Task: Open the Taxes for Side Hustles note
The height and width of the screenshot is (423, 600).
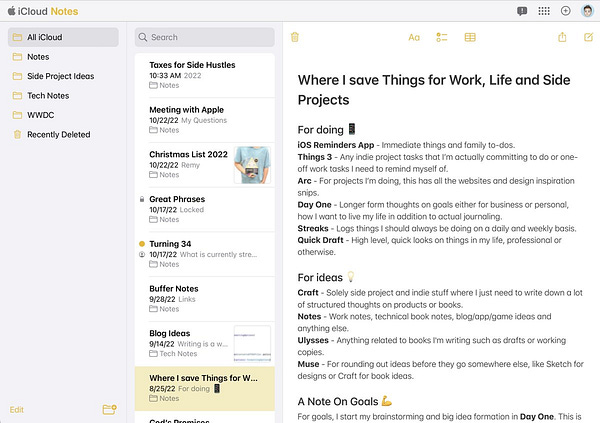Action: [205, 75]
